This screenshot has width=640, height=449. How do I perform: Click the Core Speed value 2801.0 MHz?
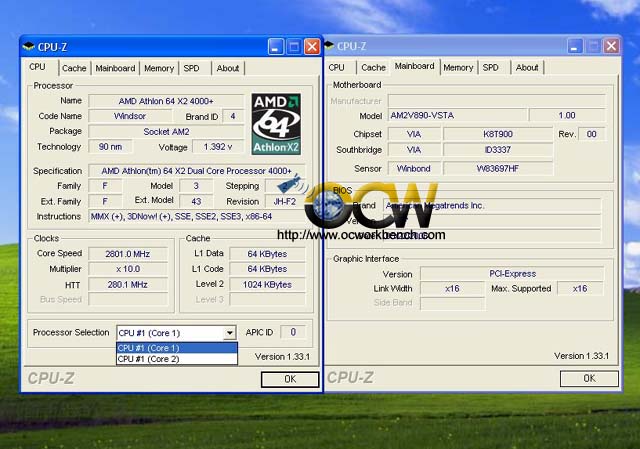click(x=128, y=254)
